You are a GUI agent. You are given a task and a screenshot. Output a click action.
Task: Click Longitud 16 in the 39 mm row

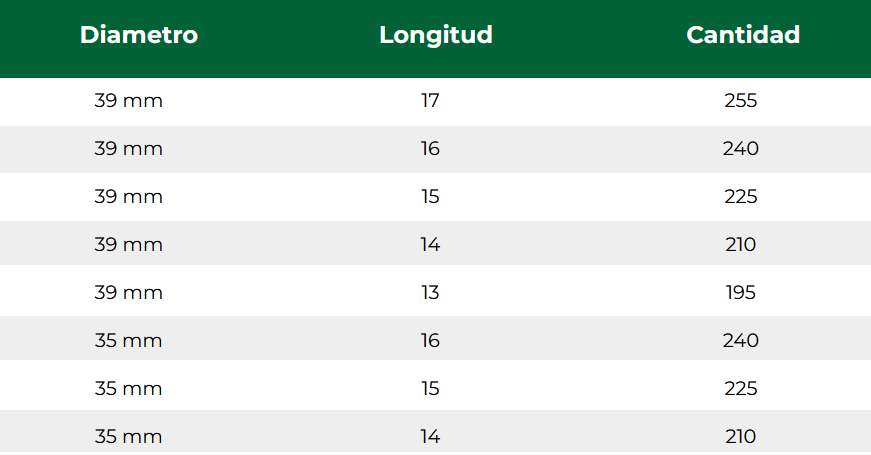[430, 149]
